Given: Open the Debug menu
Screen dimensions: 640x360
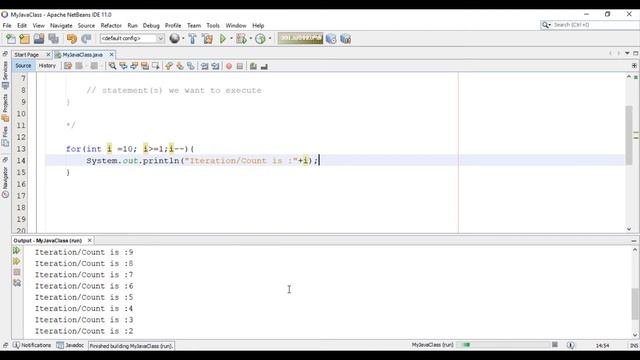Looking at the screenshot, I should tap(151, 25).
